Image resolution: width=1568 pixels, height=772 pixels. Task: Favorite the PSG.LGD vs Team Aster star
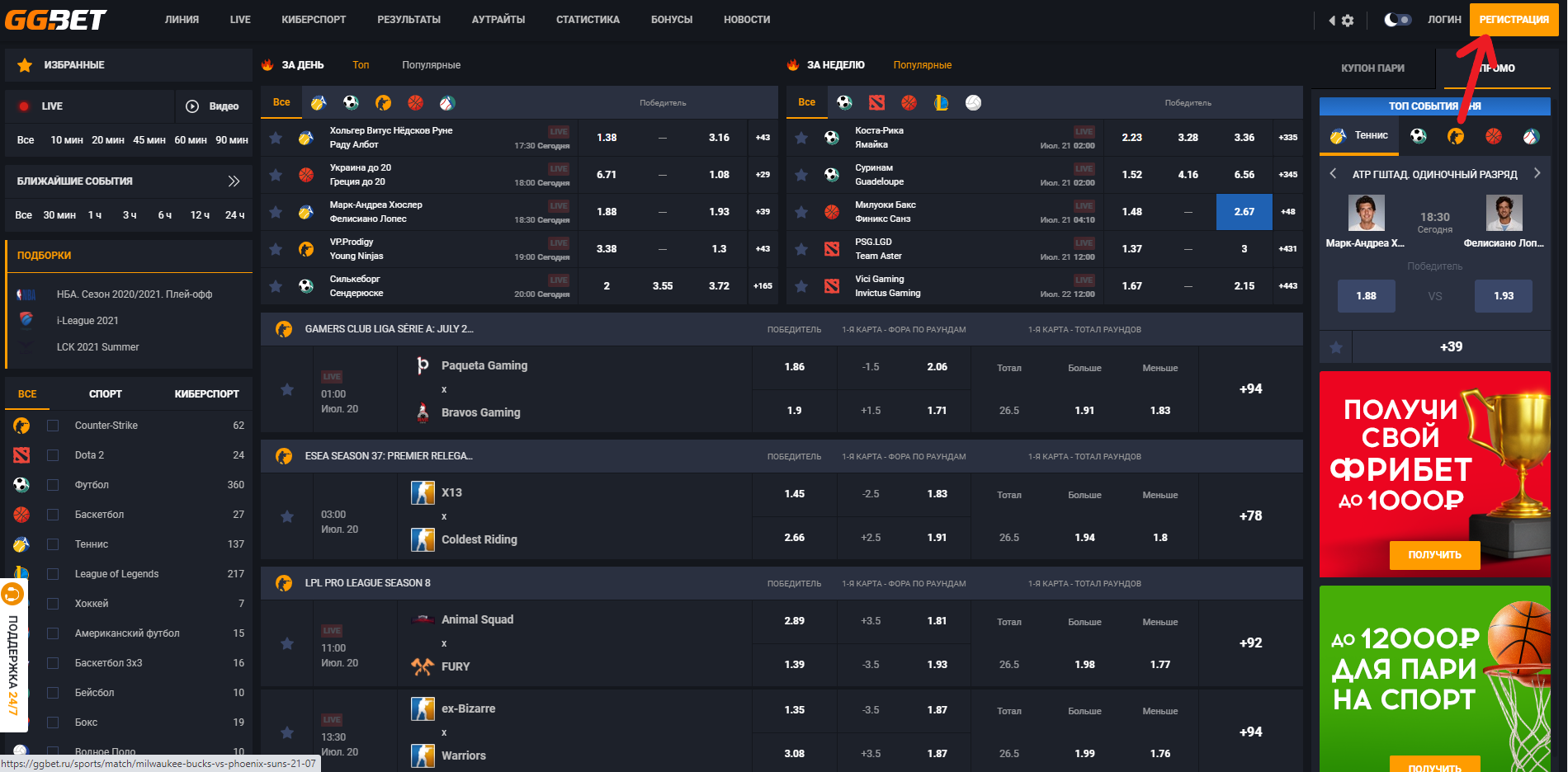pos(801,249)
